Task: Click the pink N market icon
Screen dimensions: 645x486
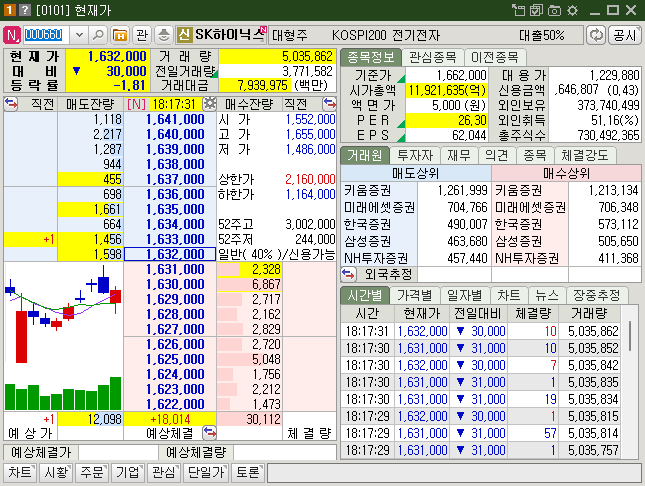Action: point(12,35)
